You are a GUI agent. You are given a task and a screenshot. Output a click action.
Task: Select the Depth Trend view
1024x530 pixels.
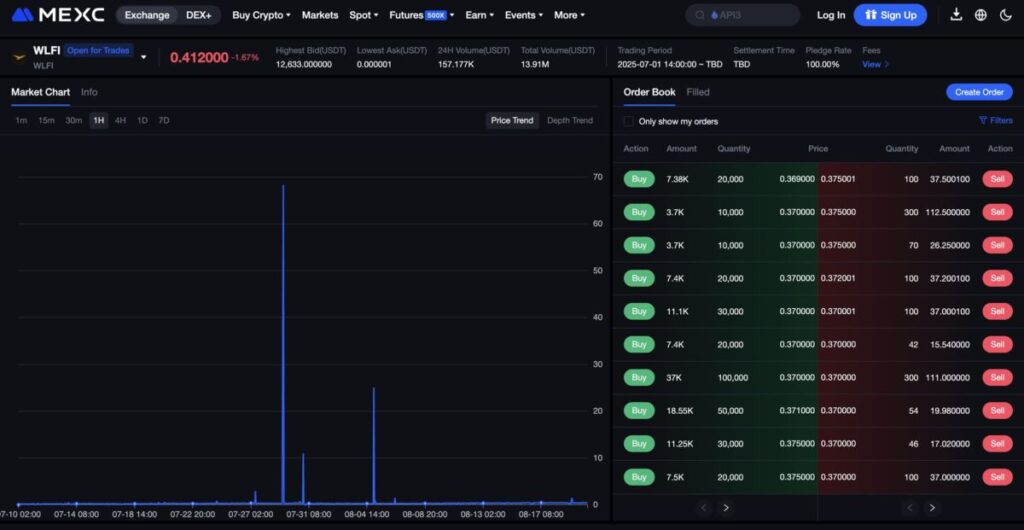(570, 121)
